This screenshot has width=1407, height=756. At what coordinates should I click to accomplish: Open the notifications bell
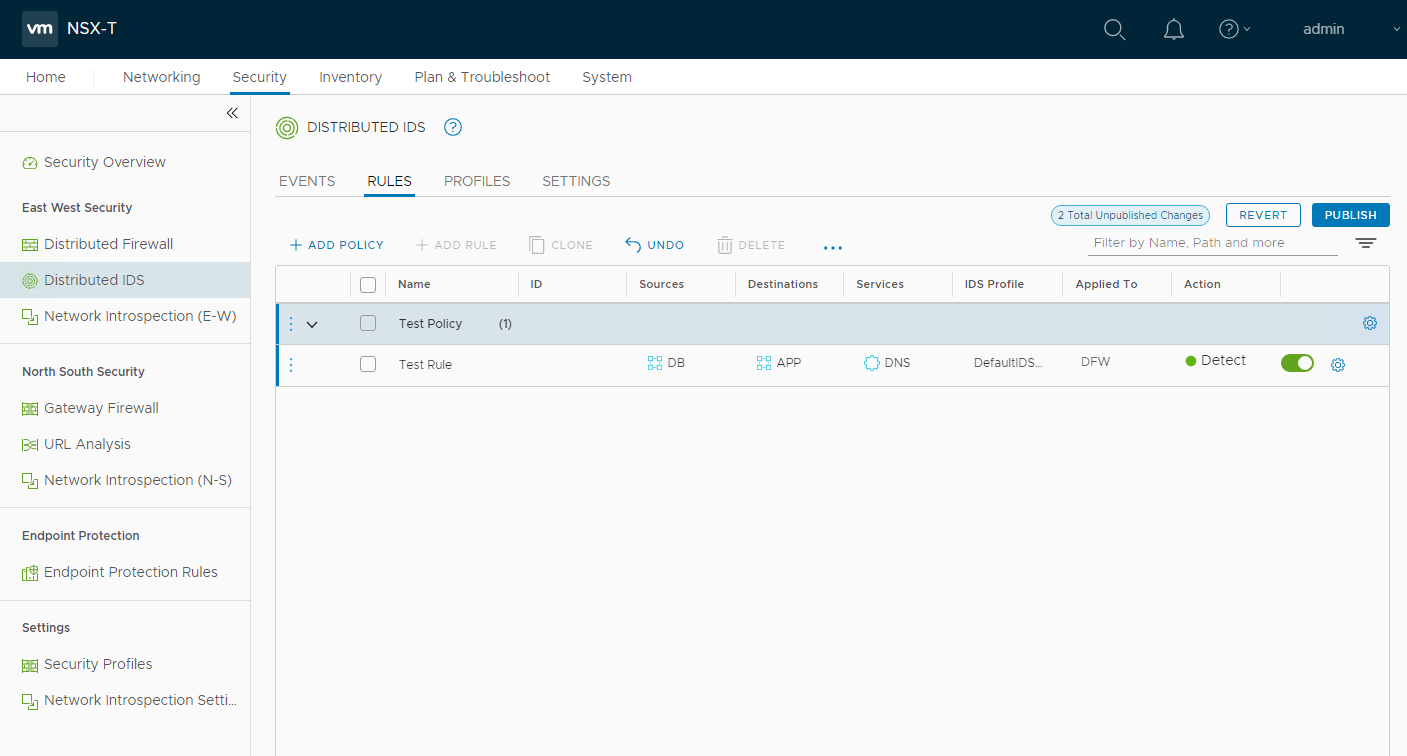(x=1174, y=29)
